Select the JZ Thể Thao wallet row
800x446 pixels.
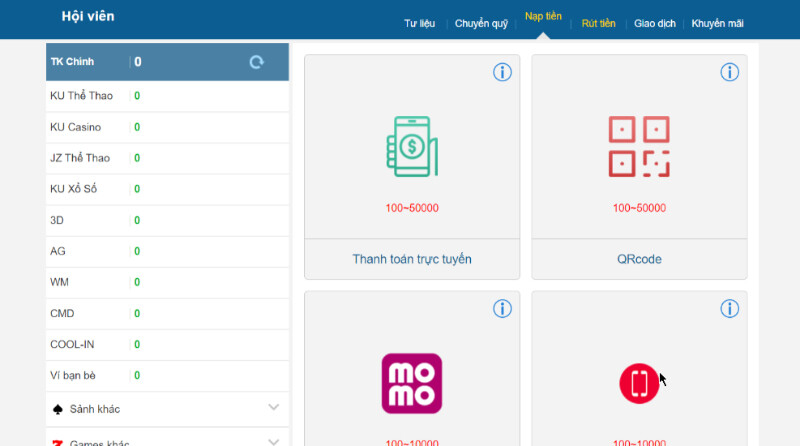(167, 158)
